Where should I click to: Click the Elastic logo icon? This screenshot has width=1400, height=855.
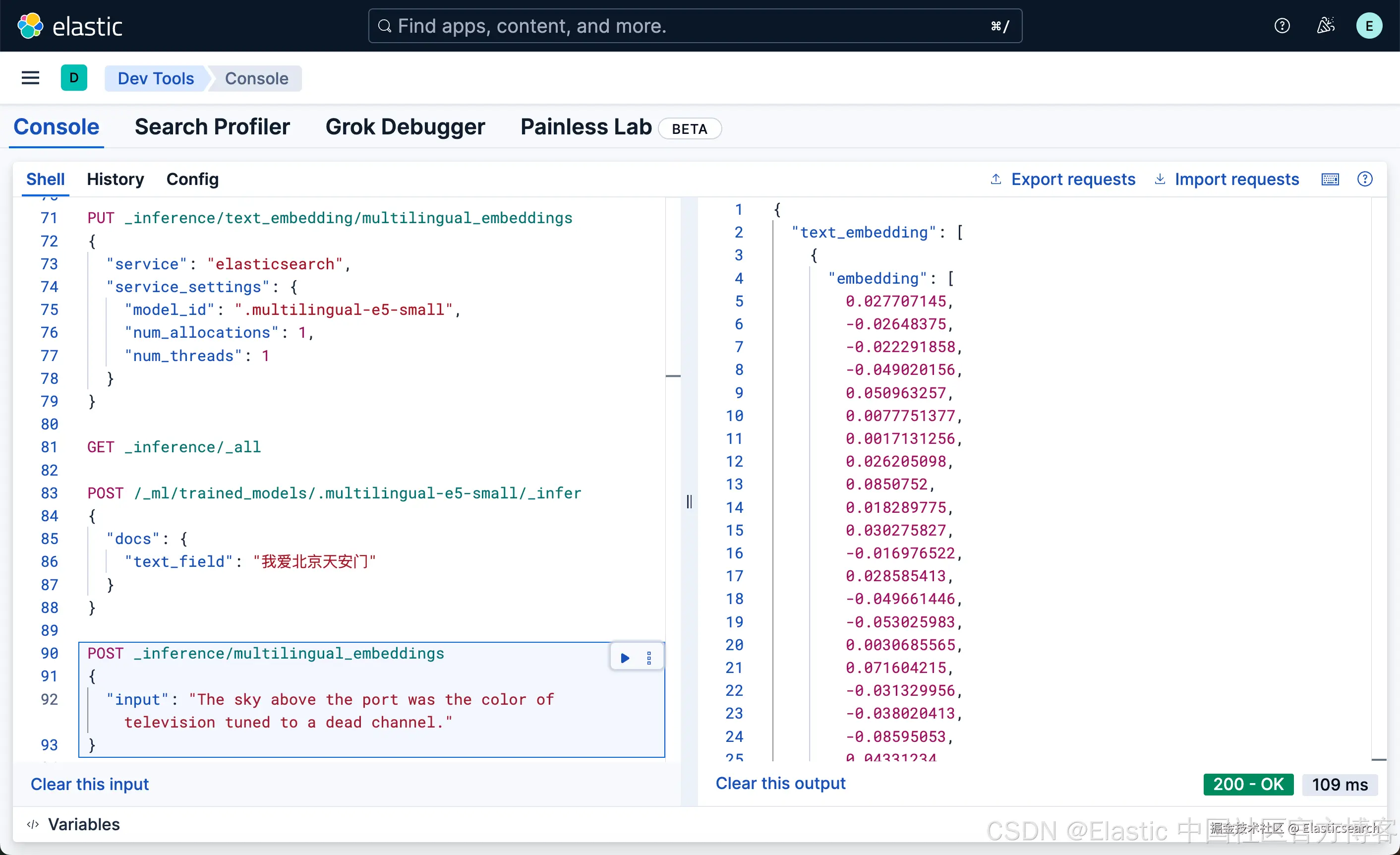tap(30, 26)
